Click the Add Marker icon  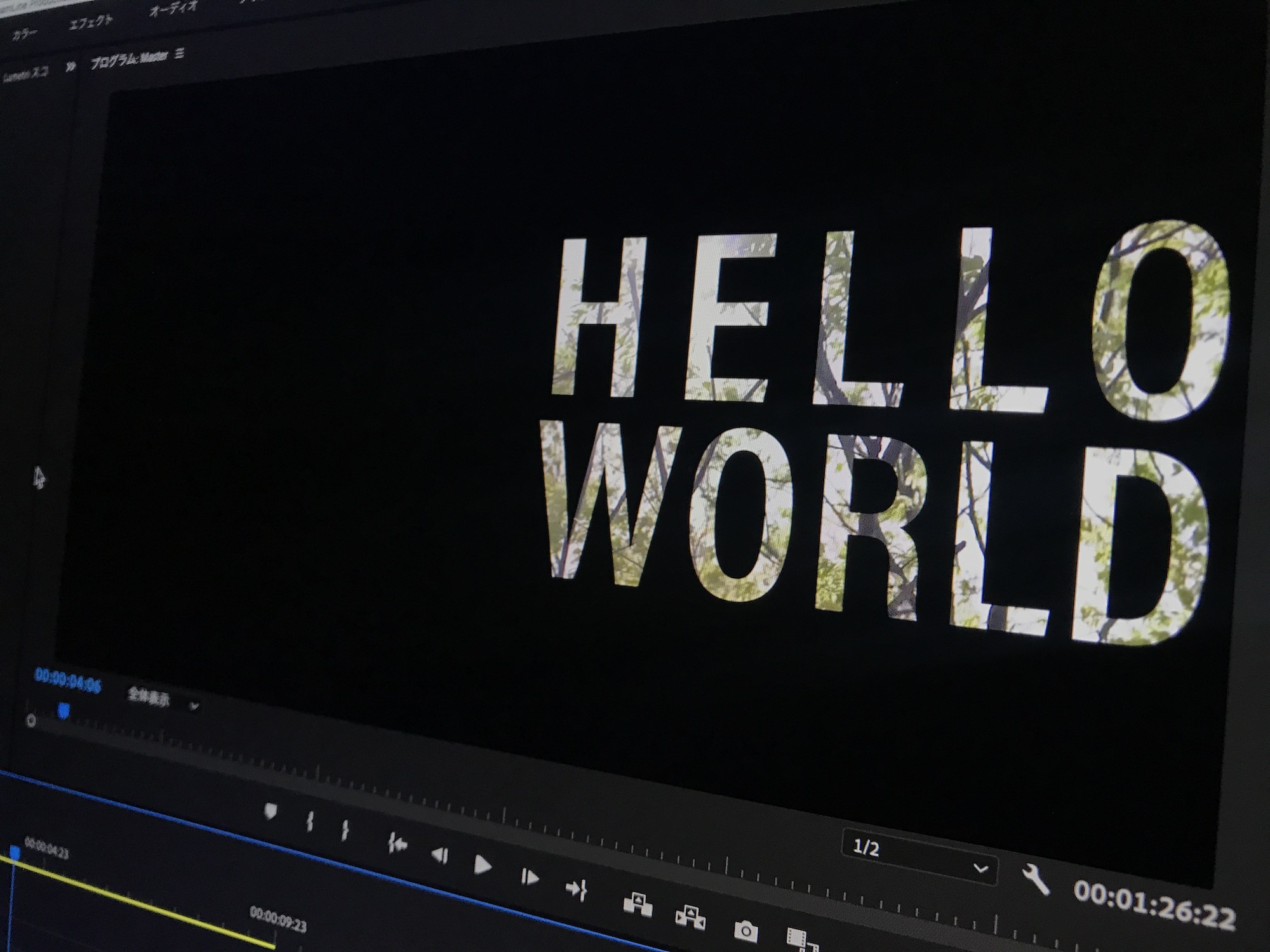pyautogui.click(x=271, y=811)
